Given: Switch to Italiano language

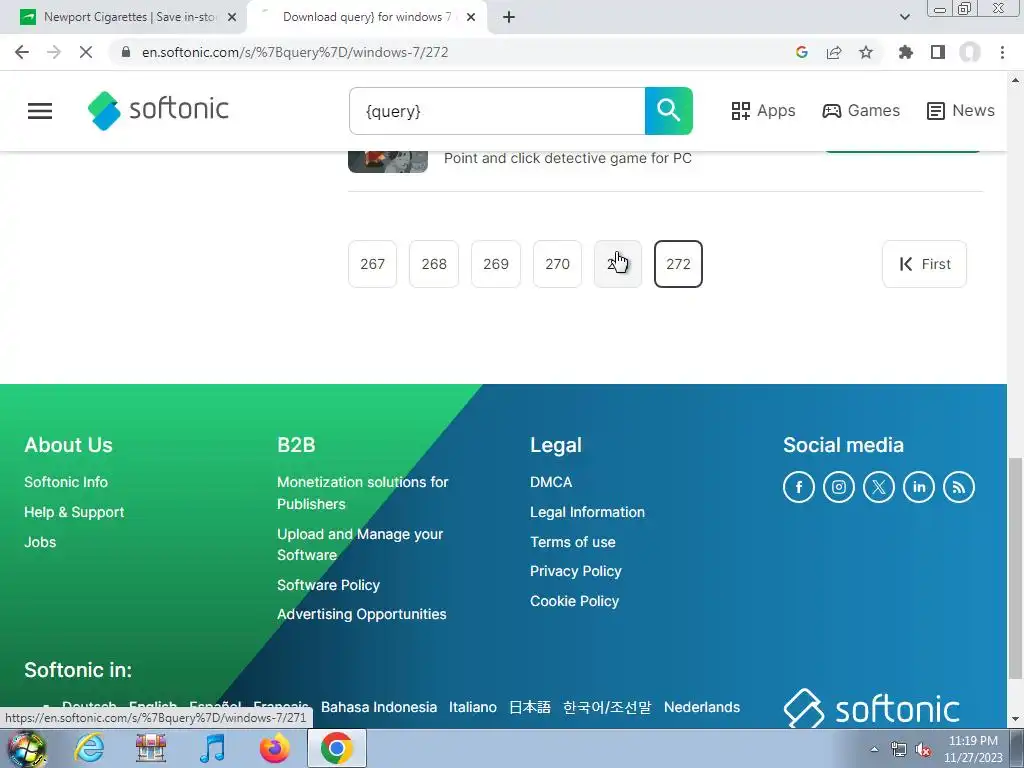Looking at the screenshot, I should (x=472, y=707).
